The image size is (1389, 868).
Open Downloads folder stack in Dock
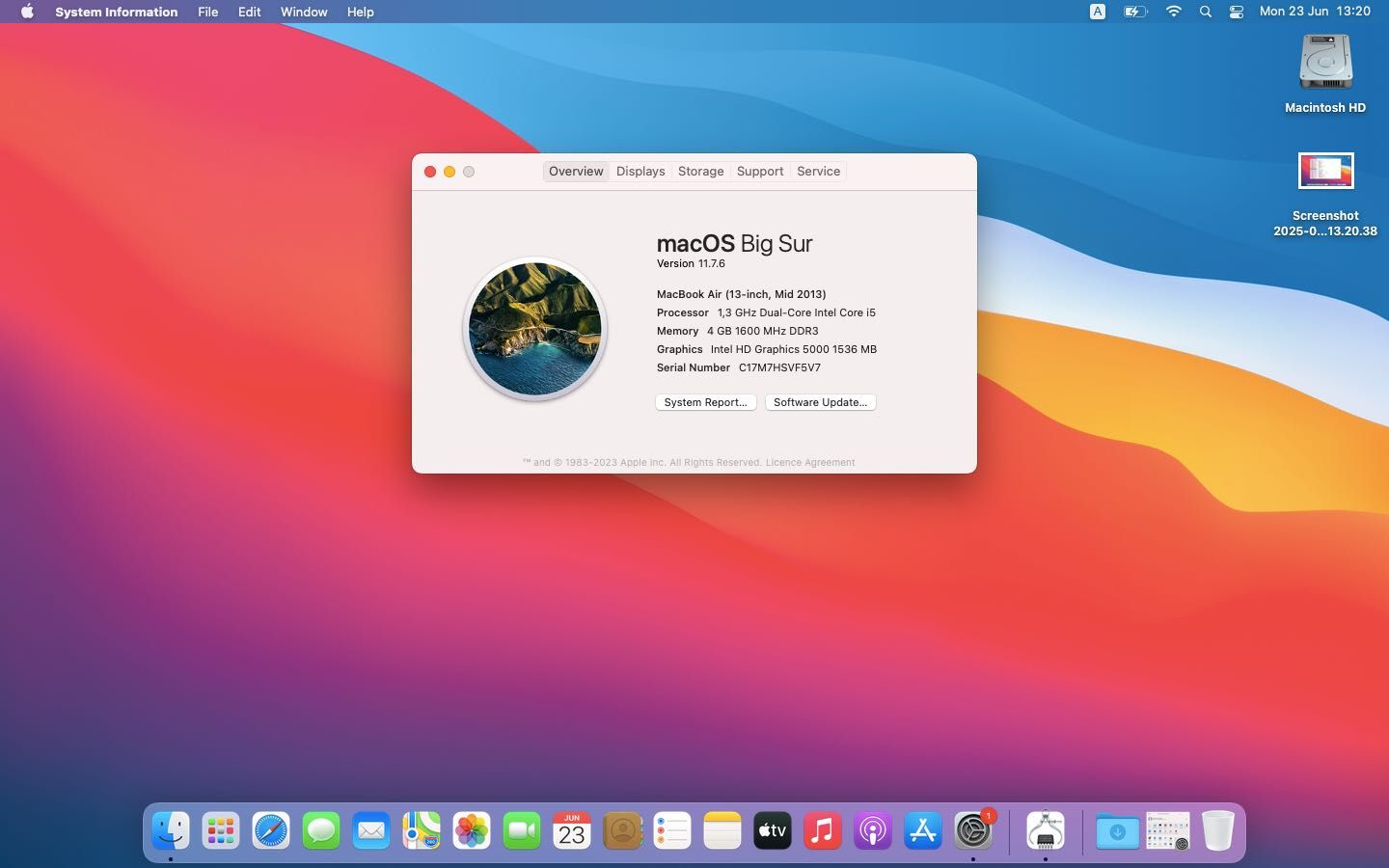(x=1118, y=830)
